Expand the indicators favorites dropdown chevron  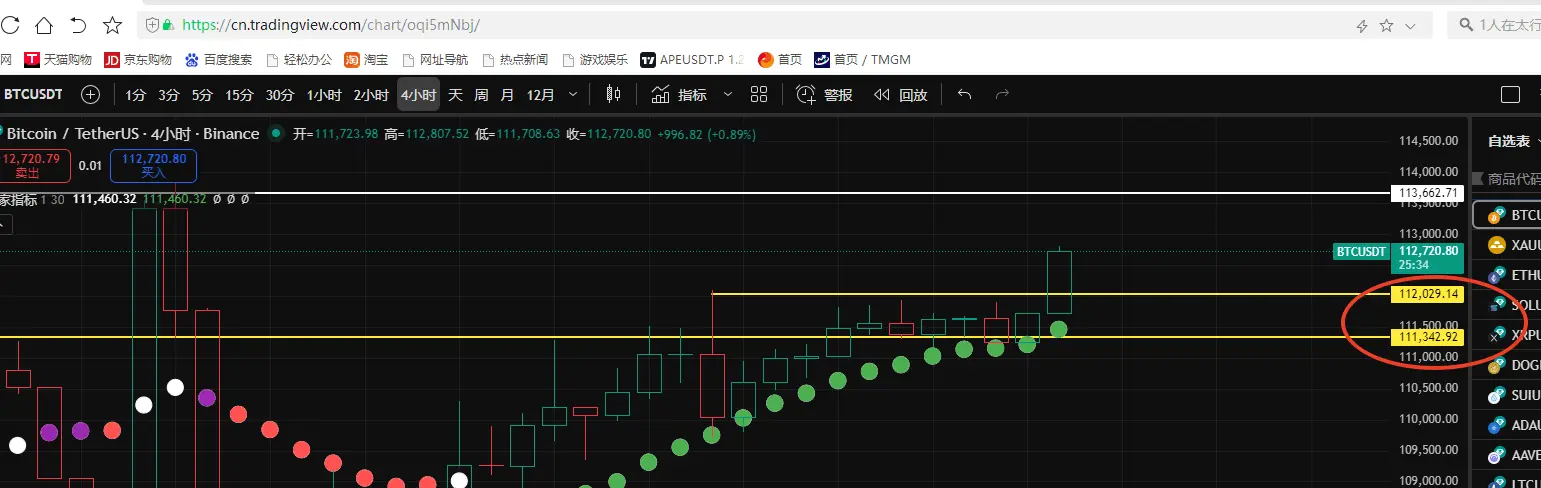727,95
